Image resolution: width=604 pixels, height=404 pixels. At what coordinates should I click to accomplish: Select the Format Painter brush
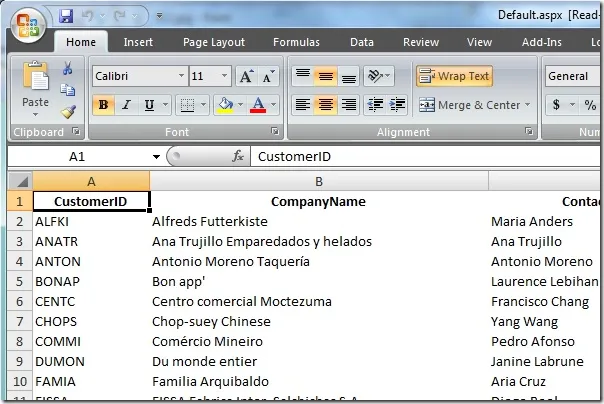(x=67, y=112)
